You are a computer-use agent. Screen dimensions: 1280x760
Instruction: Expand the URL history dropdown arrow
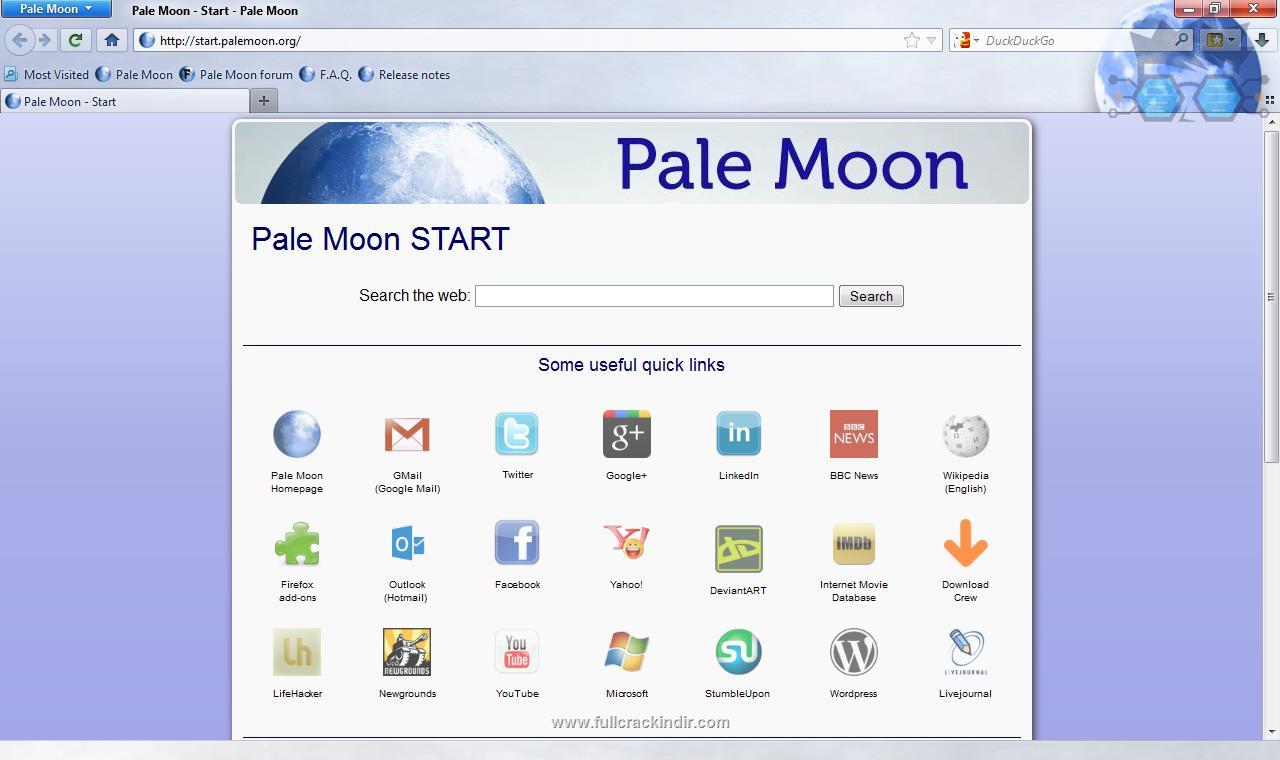932,41
